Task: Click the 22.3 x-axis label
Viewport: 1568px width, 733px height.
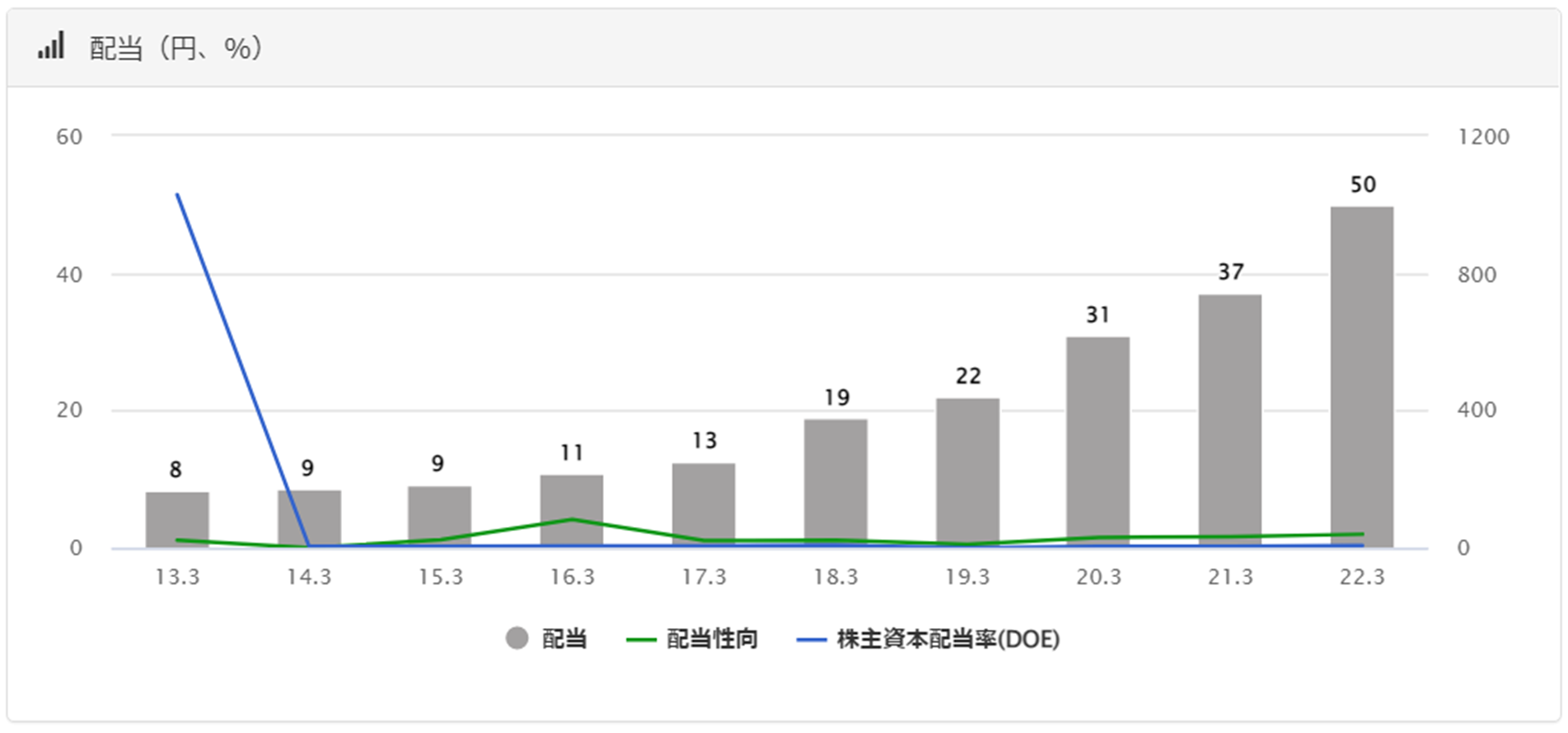Action: pos(1361,577)
